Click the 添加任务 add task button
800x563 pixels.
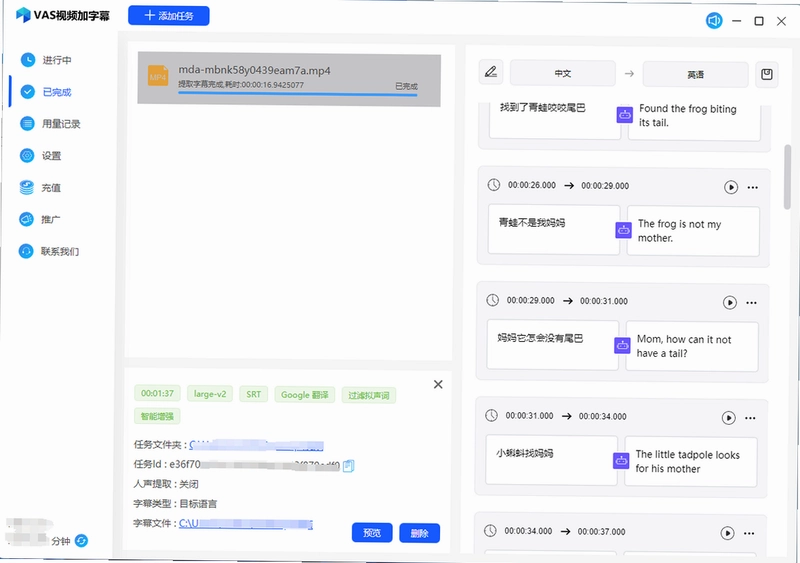tap(168, 15)
